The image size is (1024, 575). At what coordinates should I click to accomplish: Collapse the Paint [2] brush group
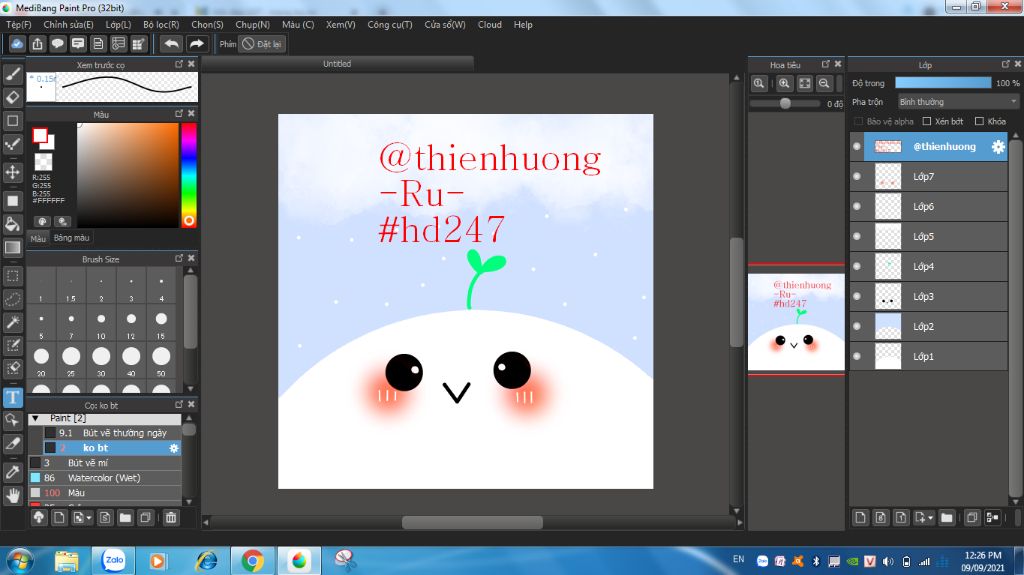36,418
